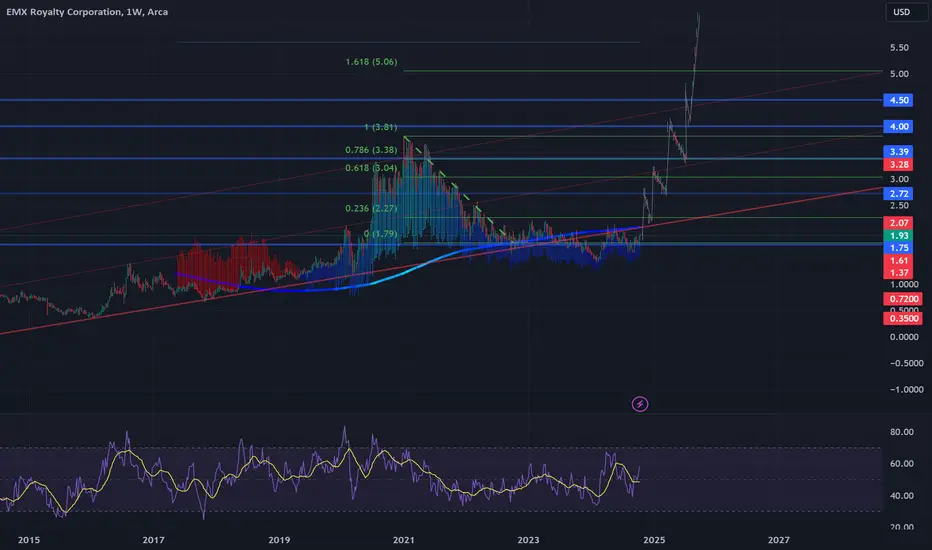The width and height of the screenshot is (932, 550).
Task: Click the 5.00 price axis value
Action: pos(899,74)
